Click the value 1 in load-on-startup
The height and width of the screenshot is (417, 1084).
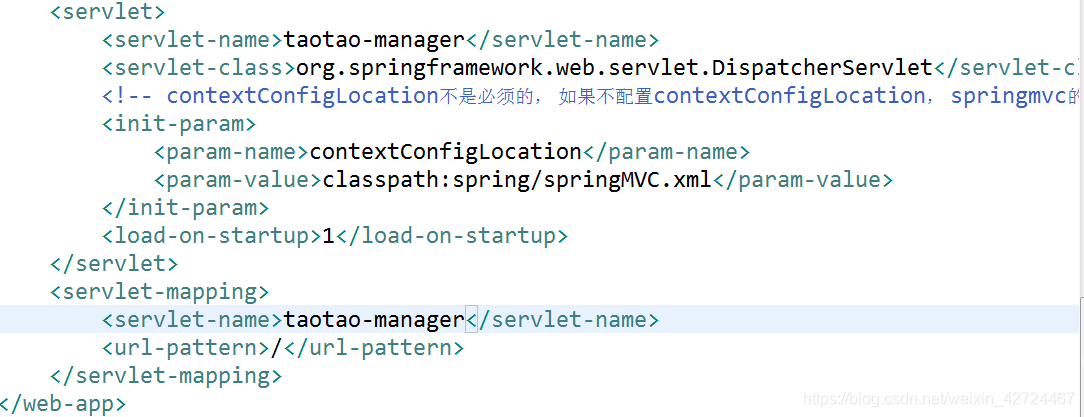click(x=328, y=236)
